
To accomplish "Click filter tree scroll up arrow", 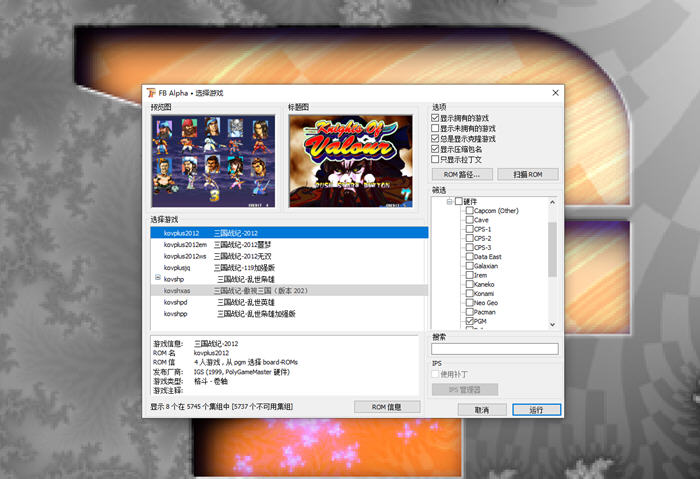I will pos(553,202).
